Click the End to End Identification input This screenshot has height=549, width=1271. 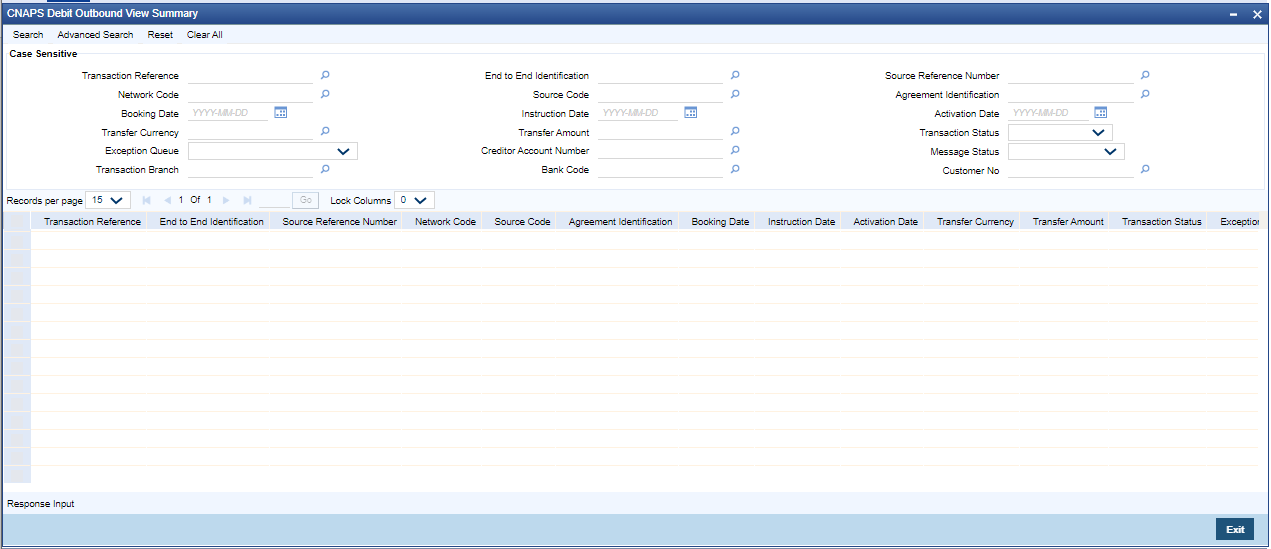coord(660,75)
